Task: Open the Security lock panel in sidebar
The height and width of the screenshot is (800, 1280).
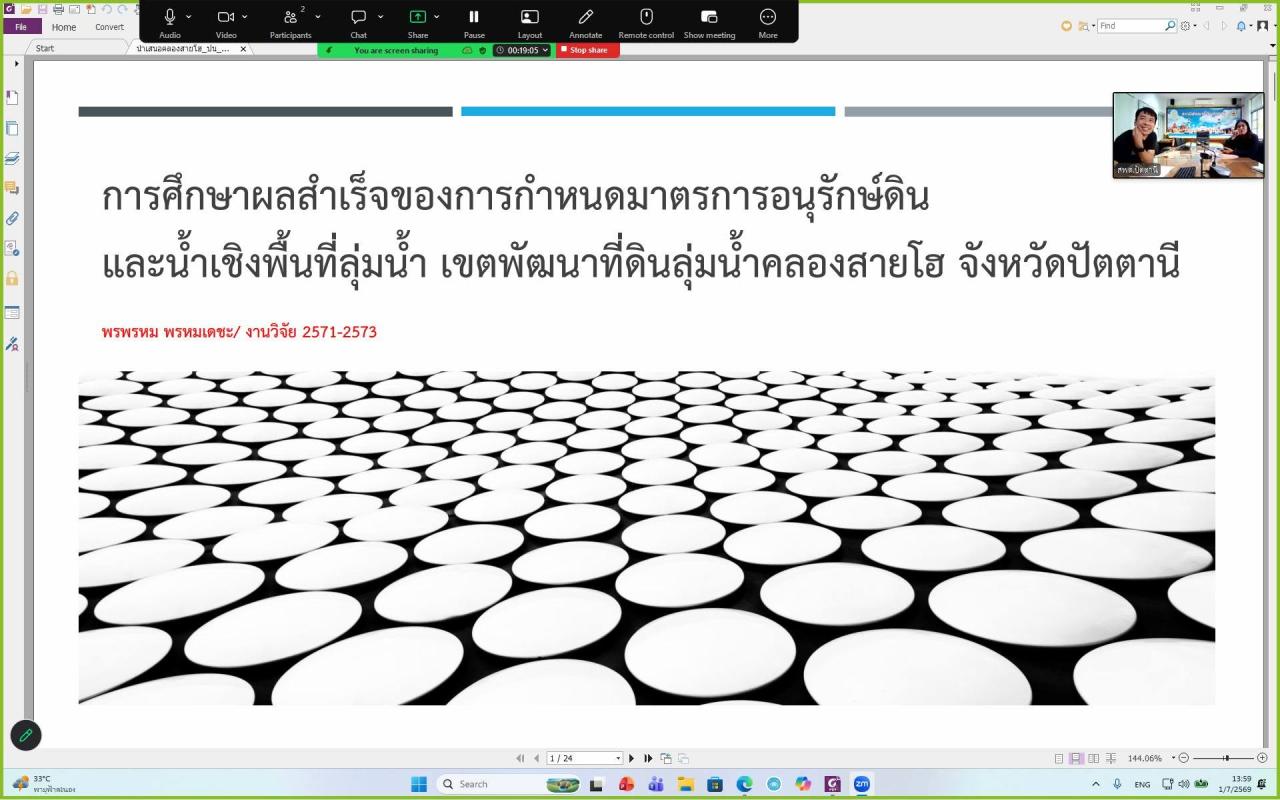Action: pos(12,278)
